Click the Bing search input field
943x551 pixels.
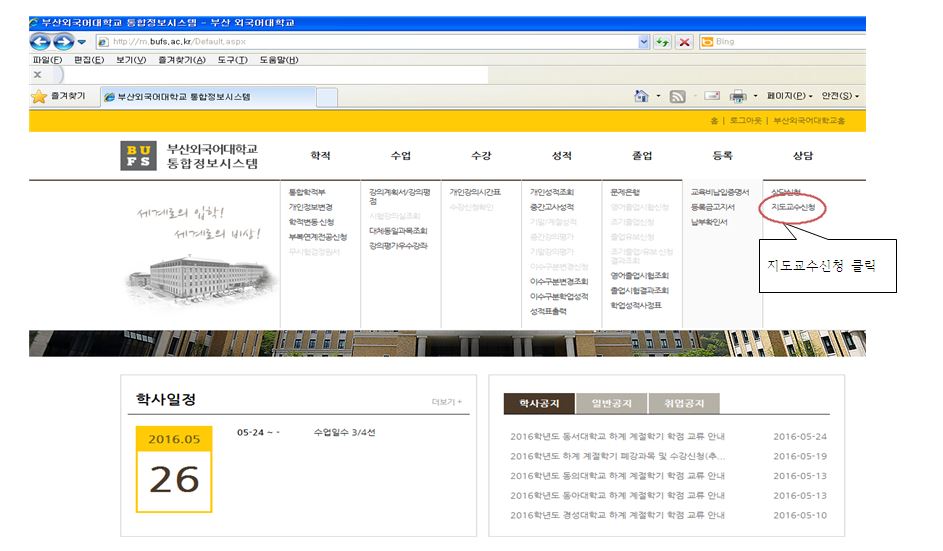[780, 42]
